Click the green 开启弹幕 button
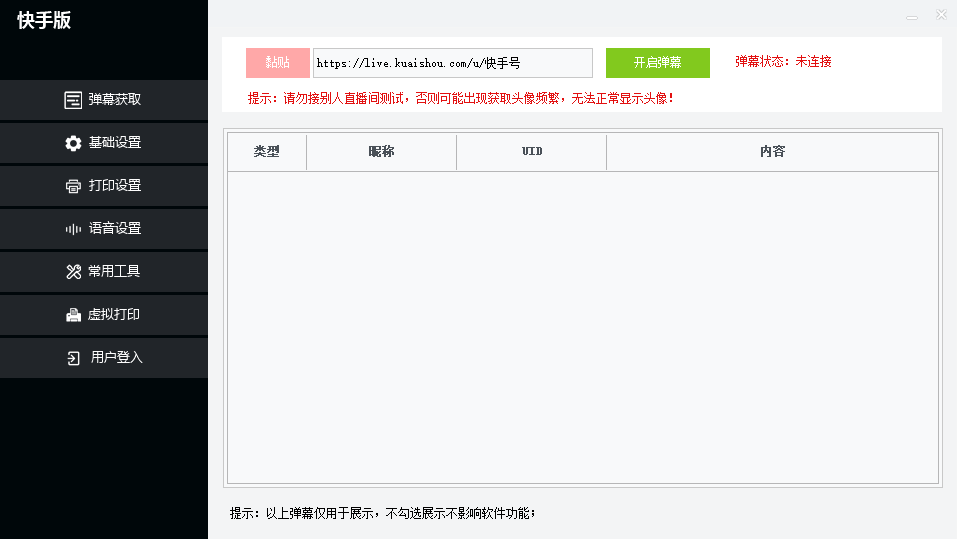 point(657,63)
